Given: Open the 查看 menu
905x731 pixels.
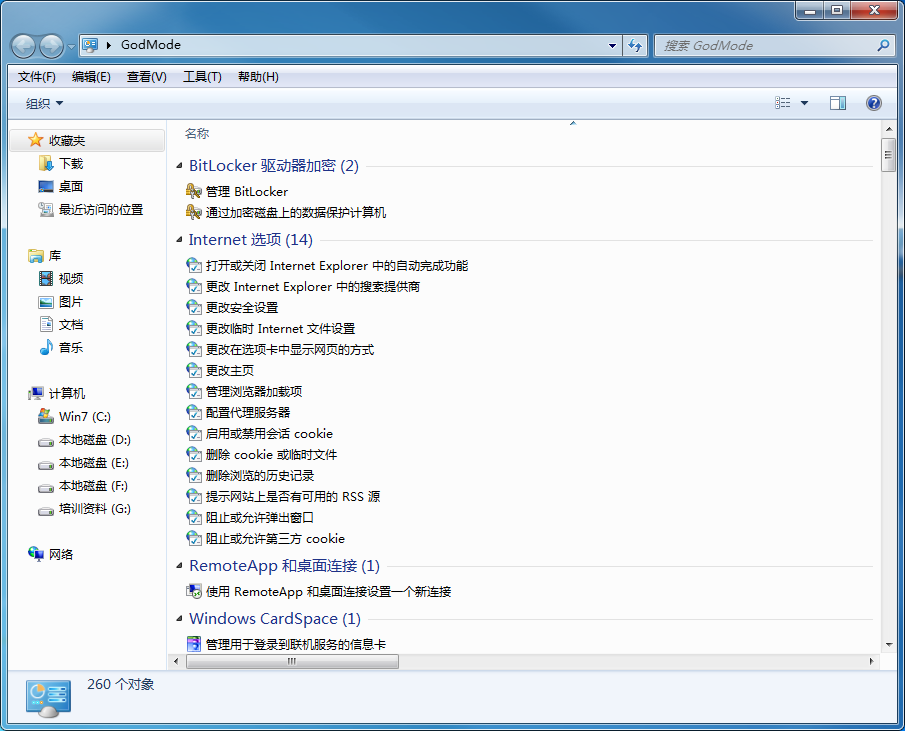Looking at the screenshot, I should click(x=146, y=76).
